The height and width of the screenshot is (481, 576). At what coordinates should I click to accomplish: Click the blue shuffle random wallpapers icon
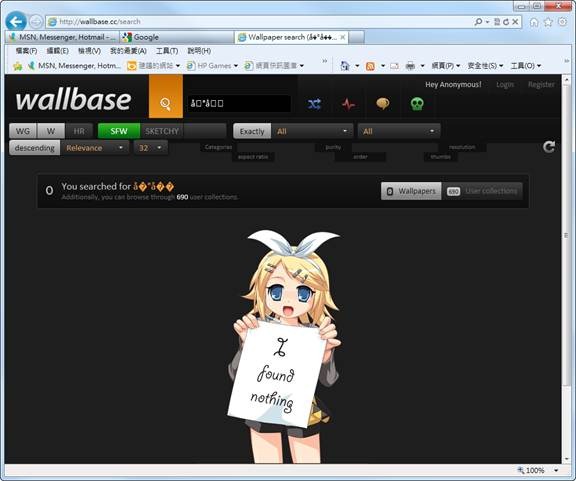314,104
